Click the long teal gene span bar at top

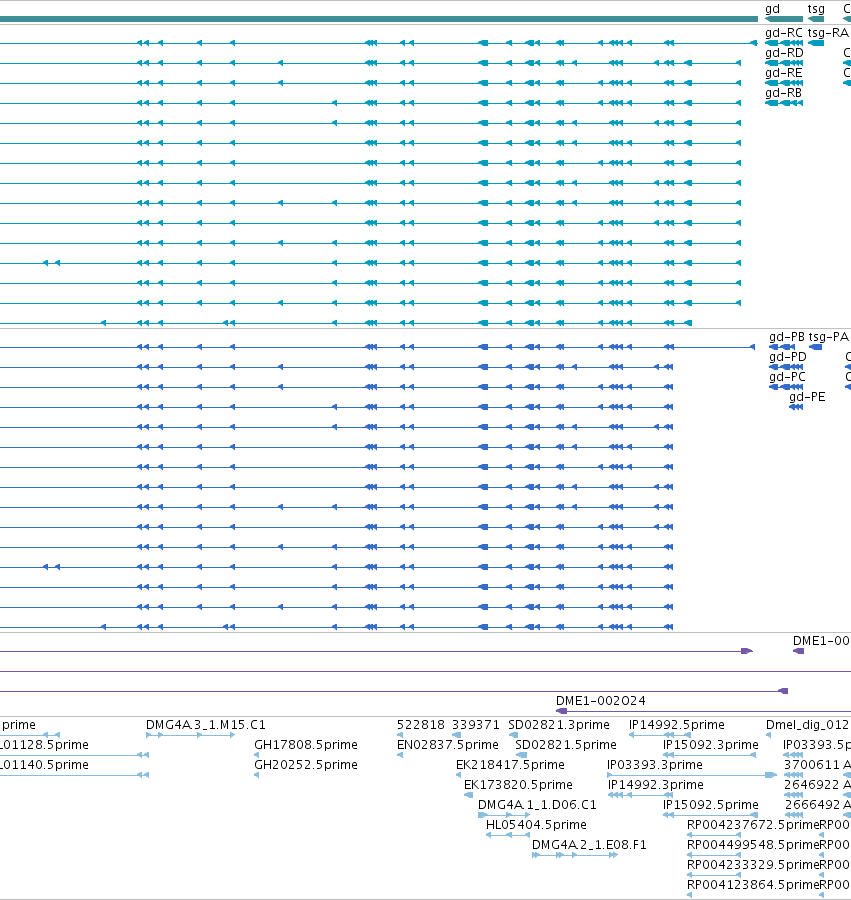pos(379,20)
